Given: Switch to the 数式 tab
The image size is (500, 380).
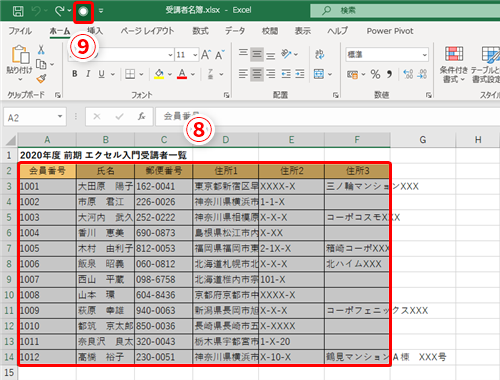Looking at the screenshot, I should pyautogui.click(x=200, y=31).
